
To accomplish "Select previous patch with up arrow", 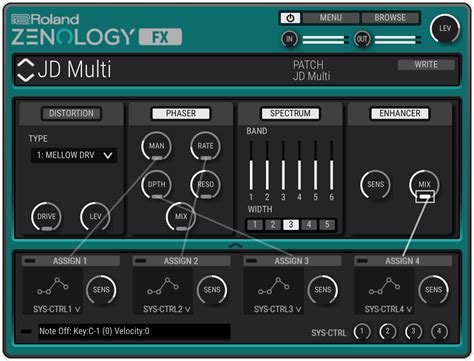I will (26, 63).
